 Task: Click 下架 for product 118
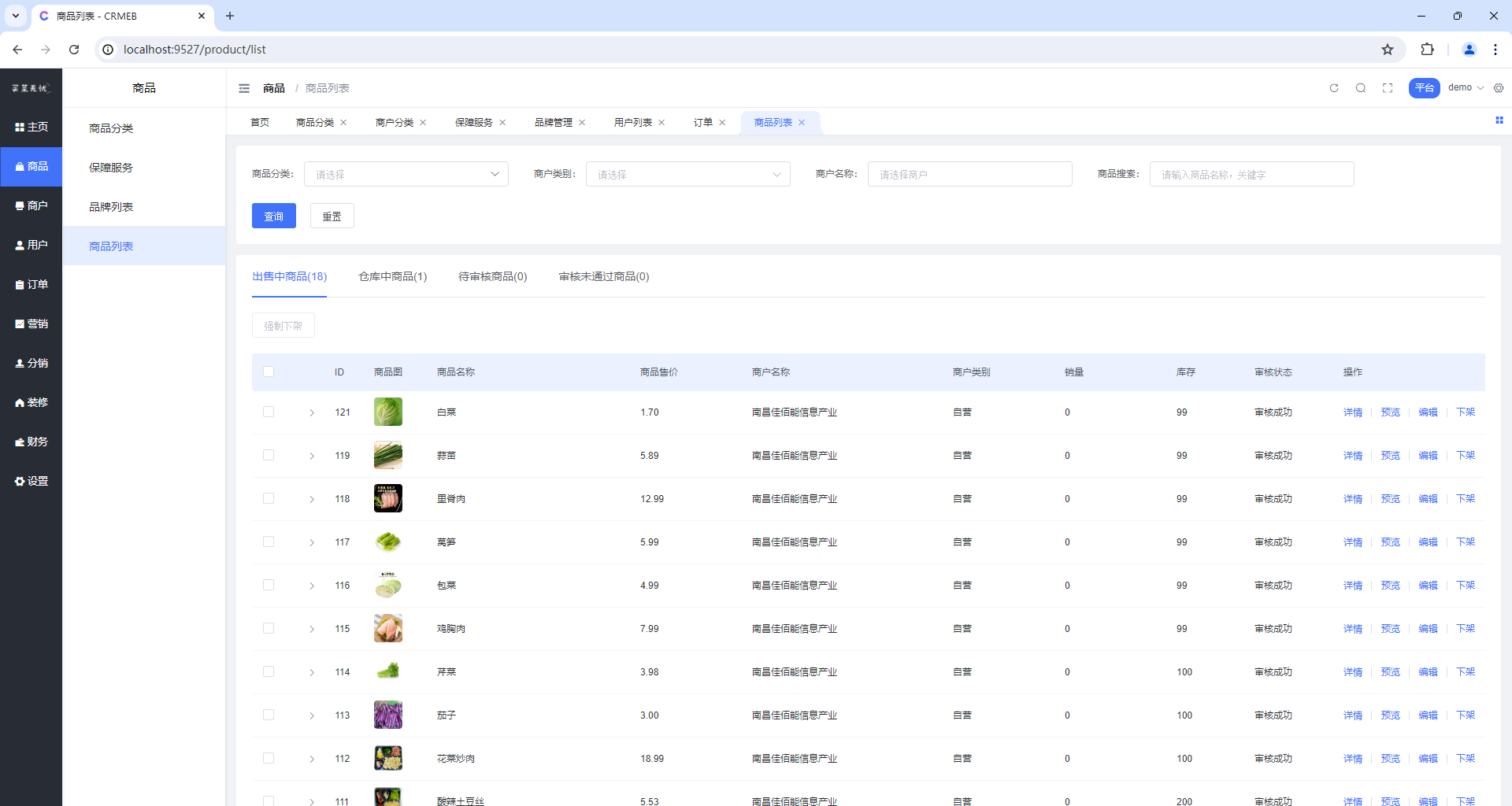coord(1465,498)
